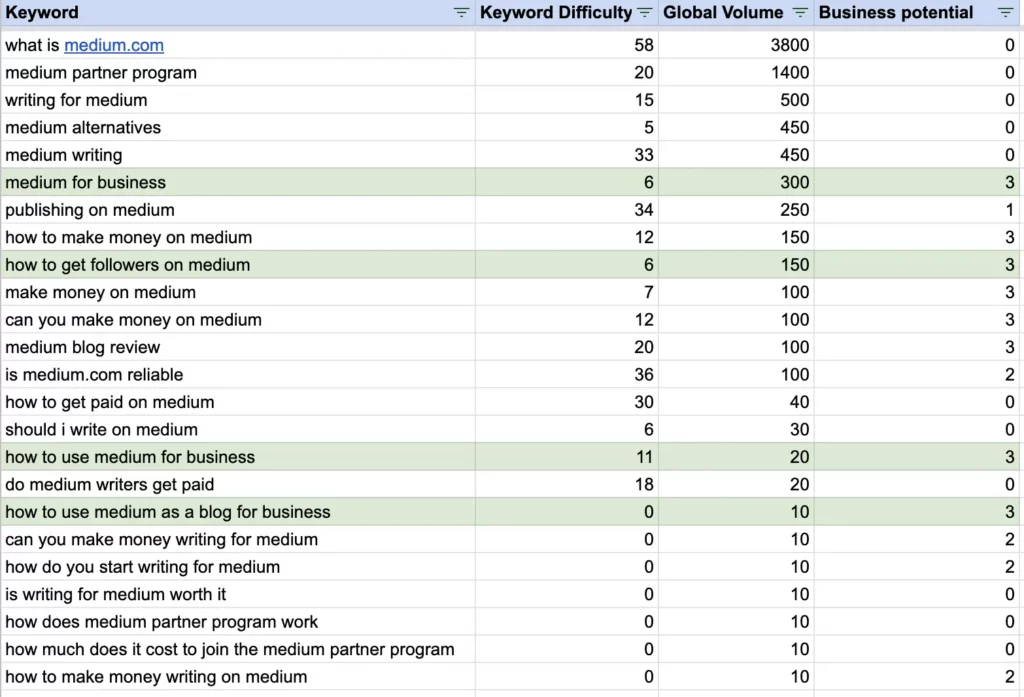Screen dimensions: 1024x697
Task: Select the Global Volume header cell
Action: [723, 13]
